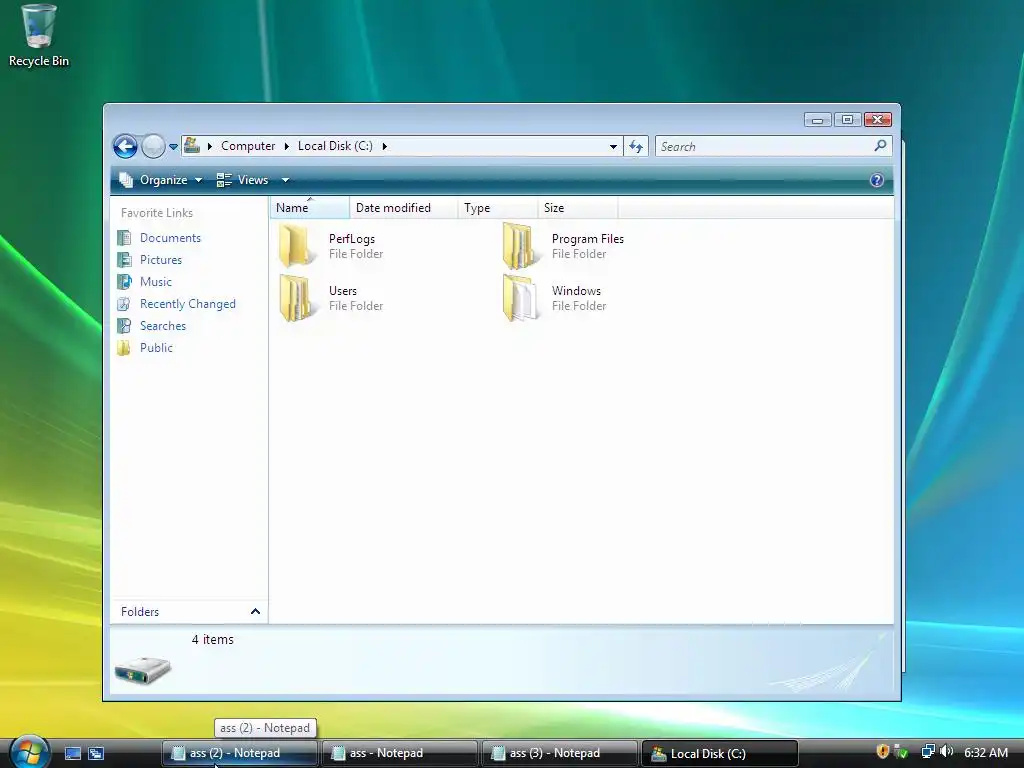Click the volume speaker tray icon

pos(947,752)
